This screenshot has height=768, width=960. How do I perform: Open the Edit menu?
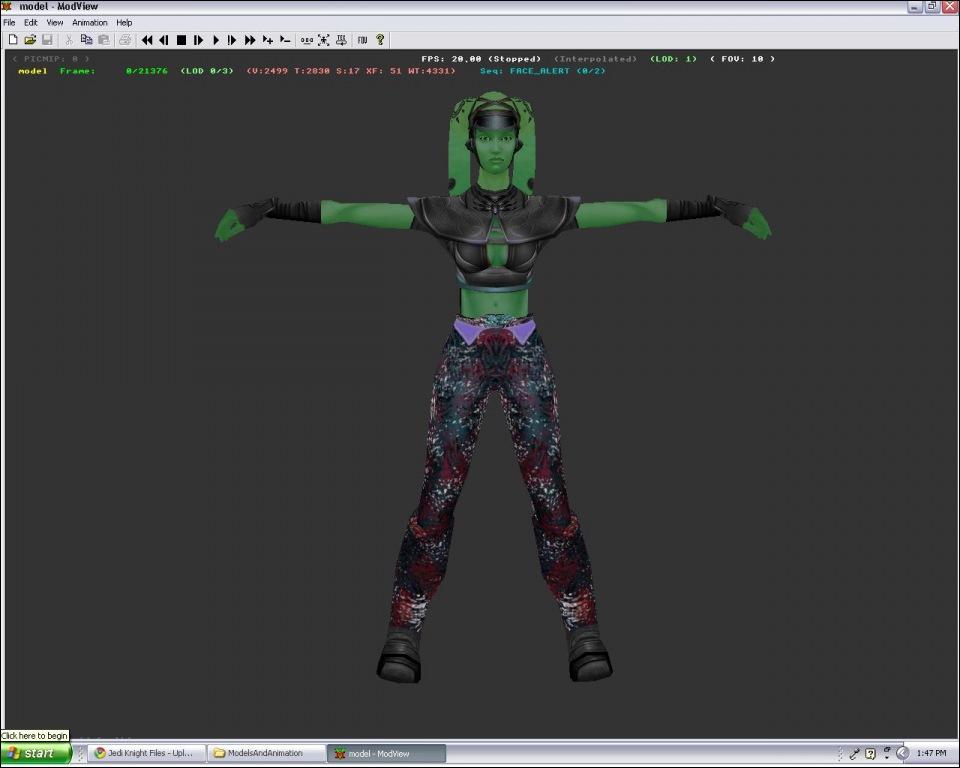click(31, 22)
